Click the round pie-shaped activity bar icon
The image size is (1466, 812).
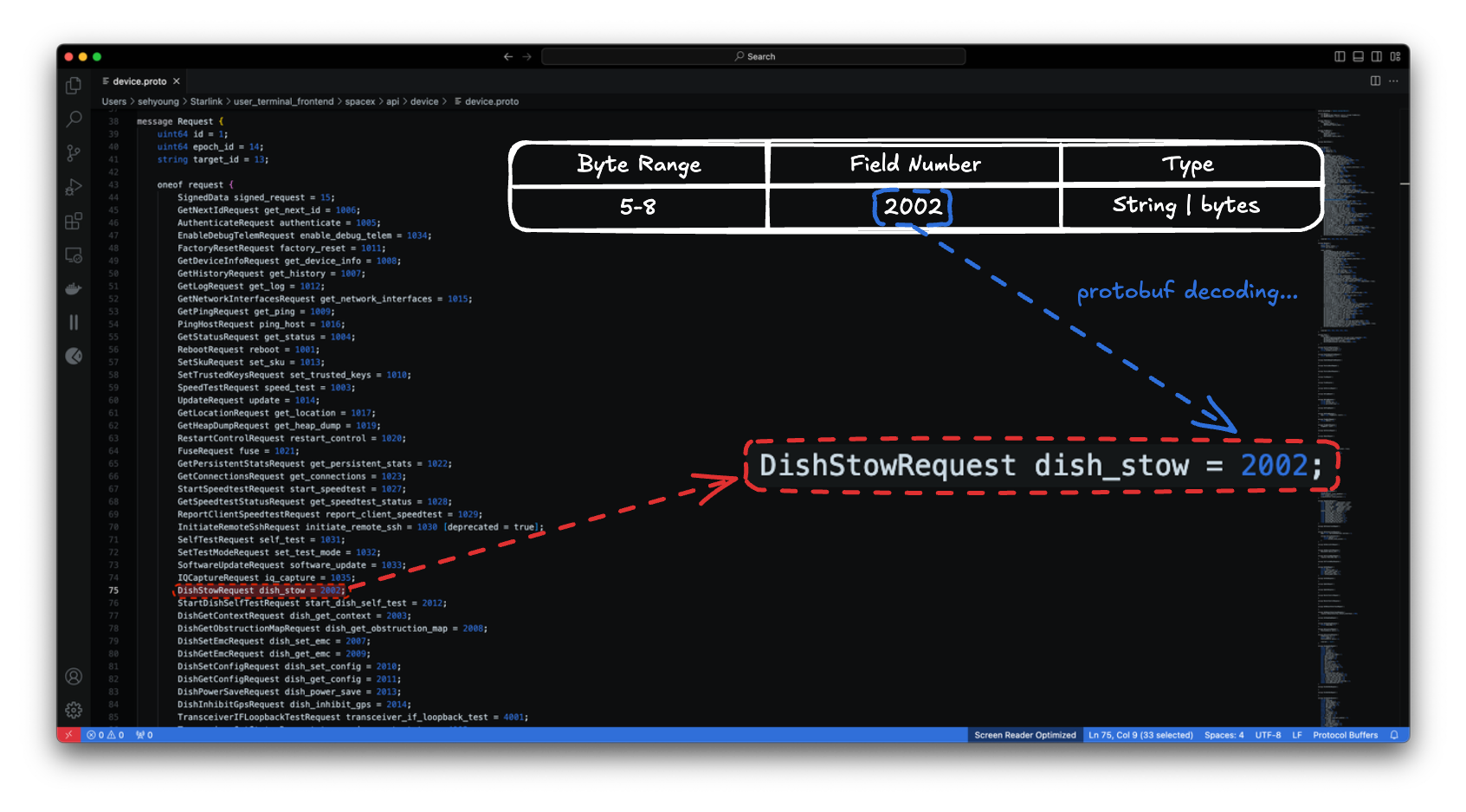pos(74,356)
